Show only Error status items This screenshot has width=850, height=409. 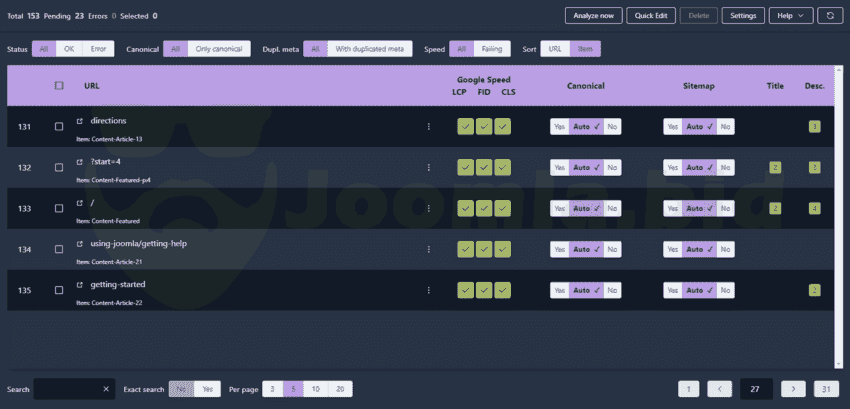click(x=99, y=49)
